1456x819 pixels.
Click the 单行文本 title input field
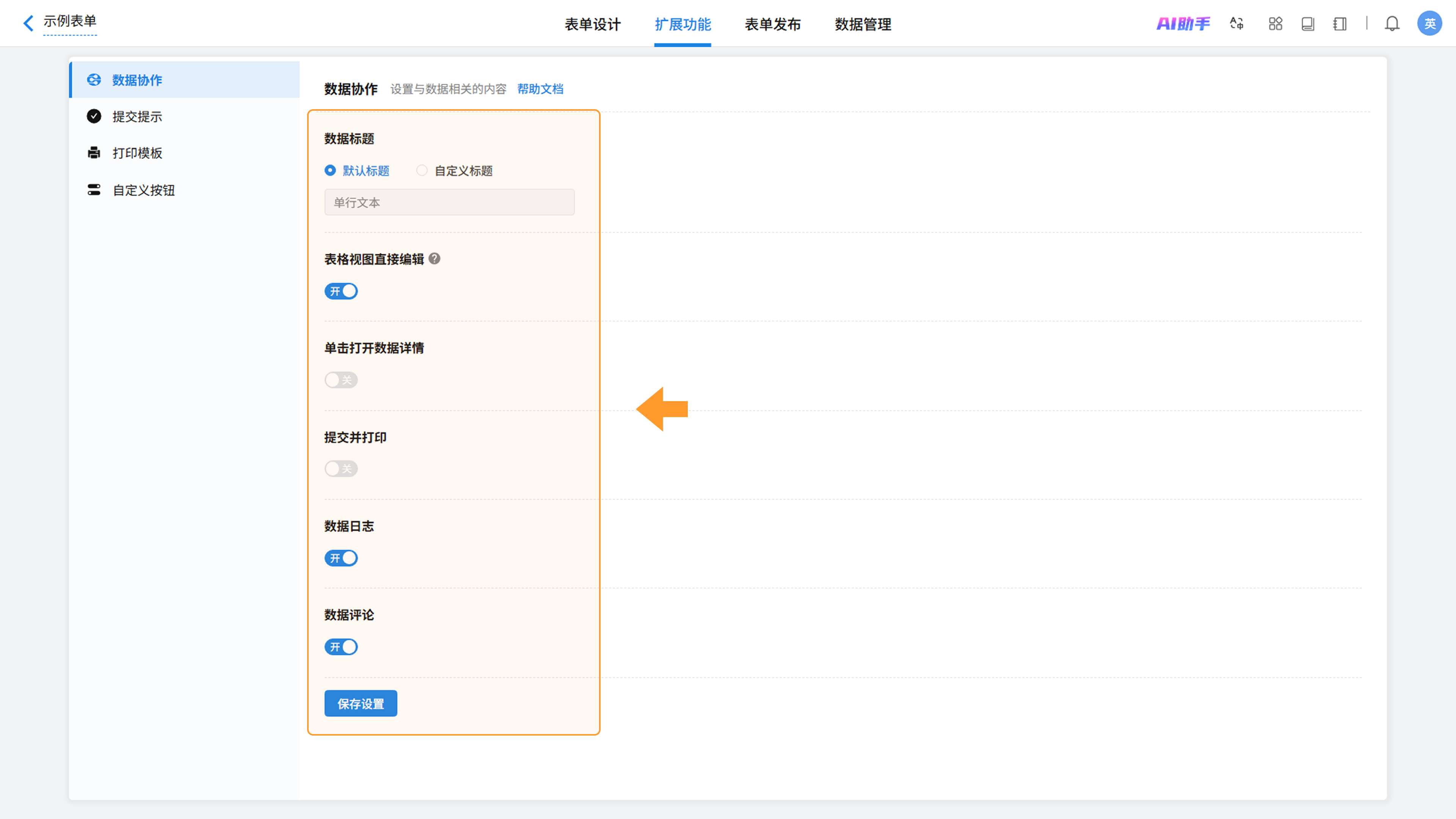coord(449,202)
